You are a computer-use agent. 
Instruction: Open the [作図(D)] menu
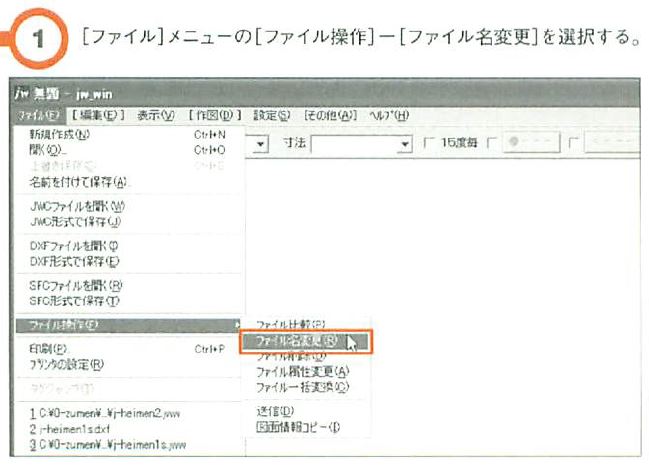pyautogui.click(x=215, y=115)
